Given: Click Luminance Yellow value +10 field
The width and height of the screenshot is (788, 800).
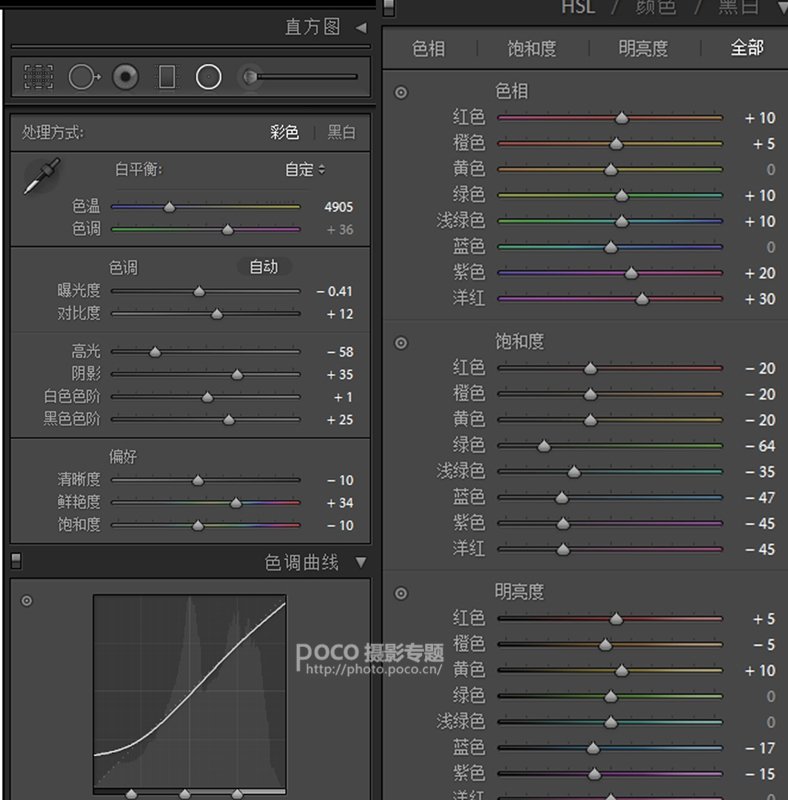Looking at the screenshot, I should point(760,670).
